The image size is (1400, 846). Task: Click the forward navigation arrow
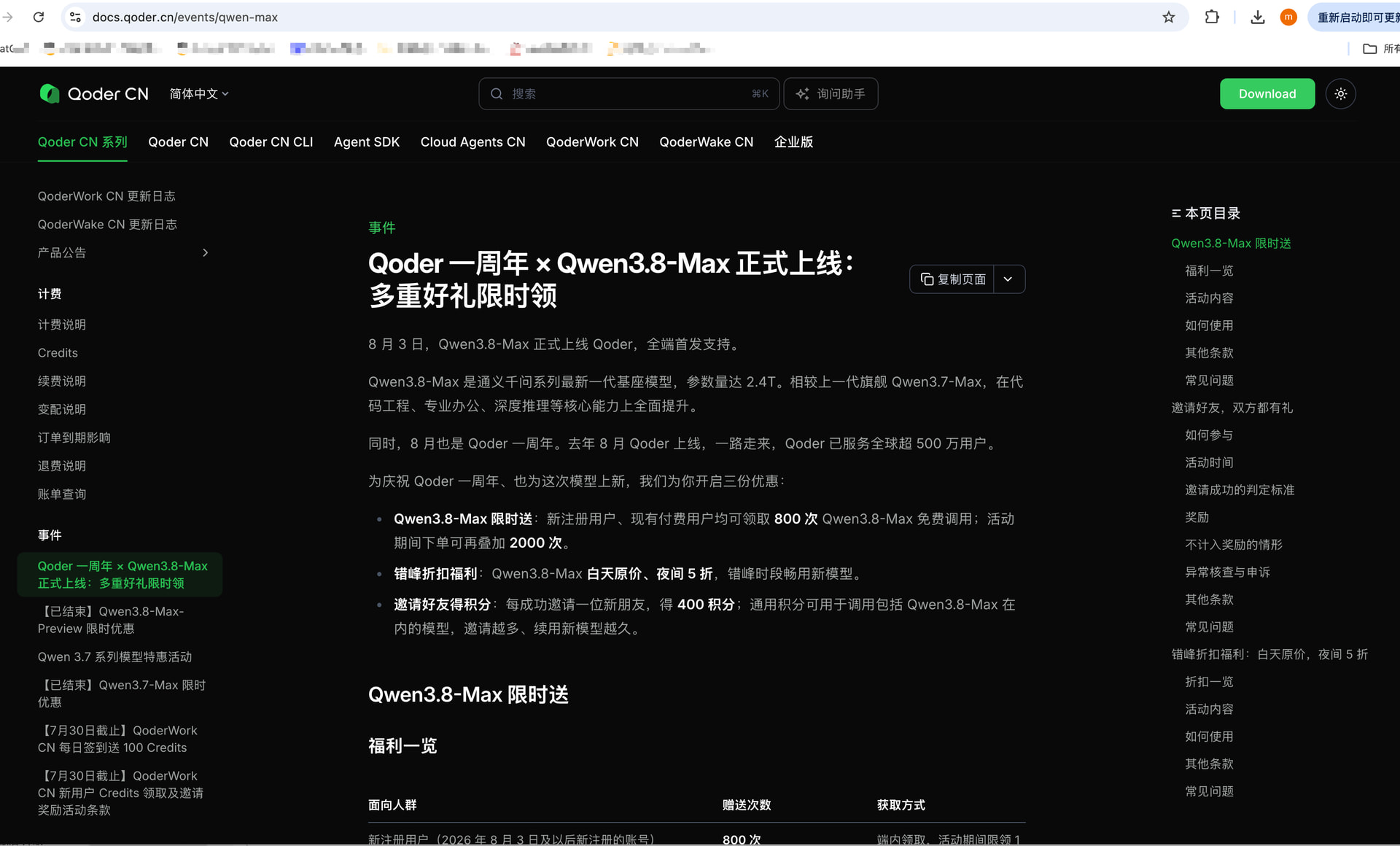coord(8,17)
